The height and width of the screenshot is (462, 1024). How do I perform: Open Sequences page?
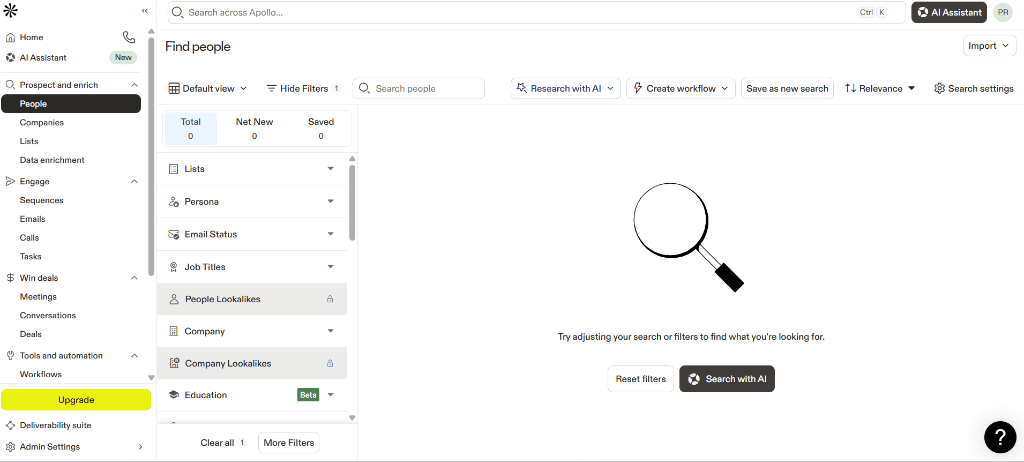pos(42,201)
